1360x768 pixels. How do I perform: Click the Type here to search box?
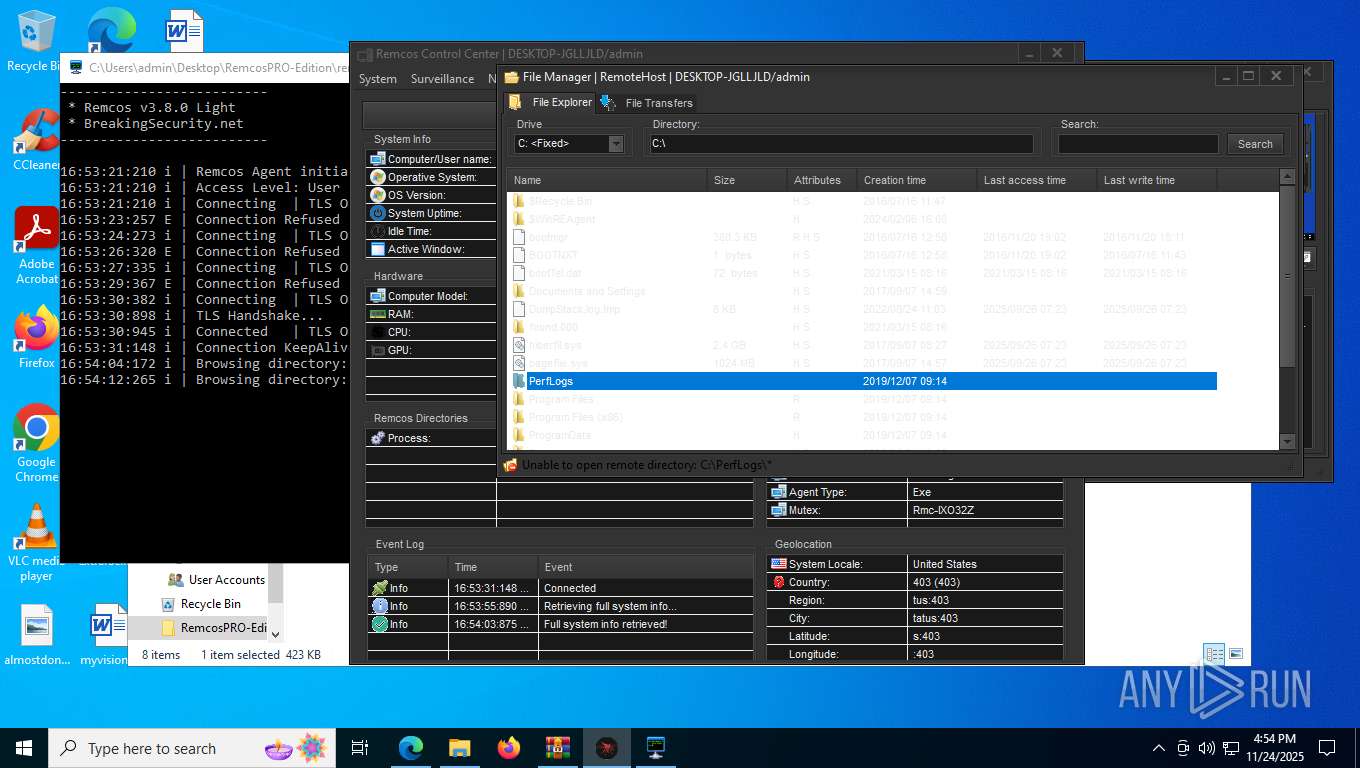pyautogui.click(x=190, y=748)
